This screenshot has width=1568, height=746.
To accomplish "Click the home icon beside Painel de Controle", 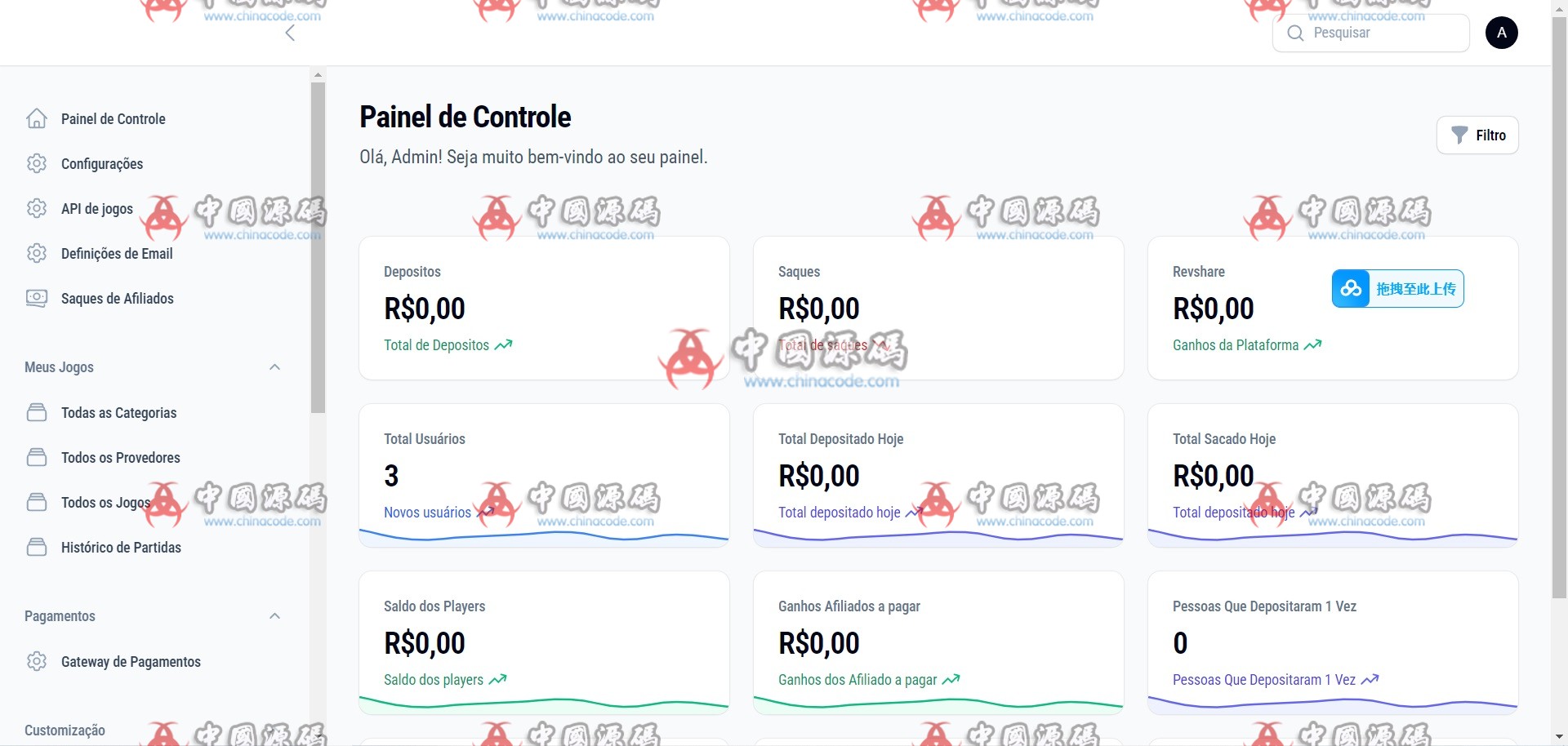I will coord(37,119).
